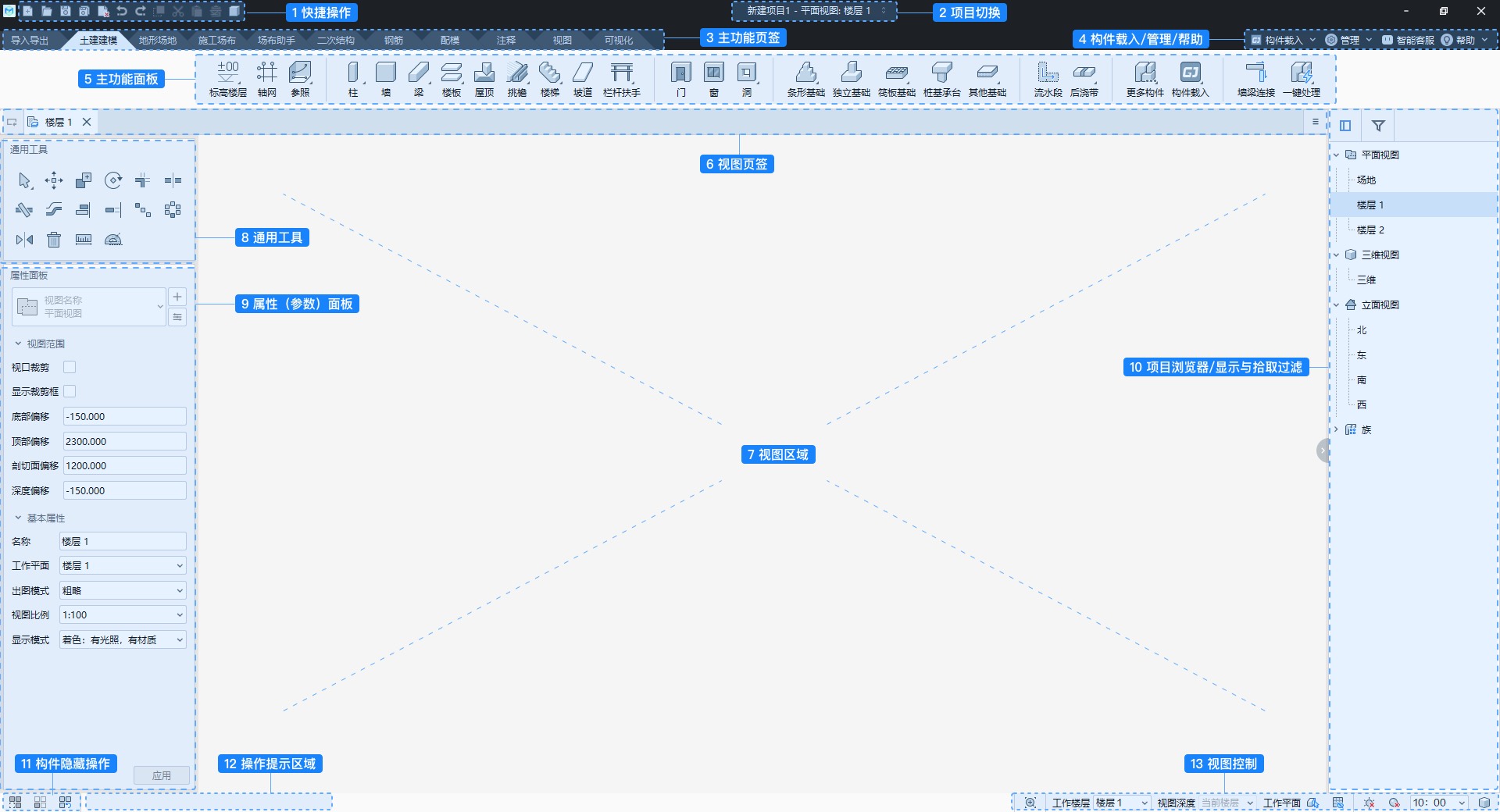Toggle the 显示裁剪框 checkbox
The image size is (1500, 812).
point(70,391)
